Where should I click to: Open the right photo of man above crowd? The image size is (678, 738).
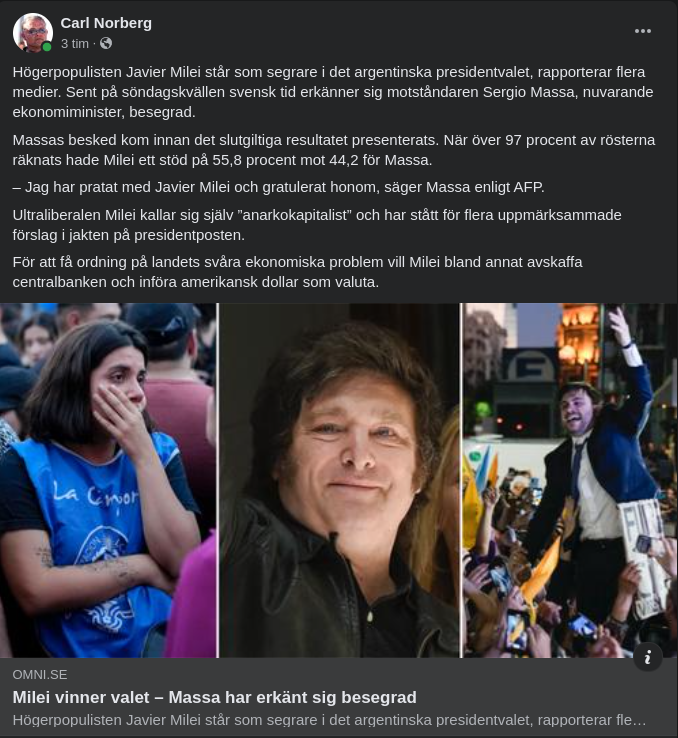click(x=570, y=480)
